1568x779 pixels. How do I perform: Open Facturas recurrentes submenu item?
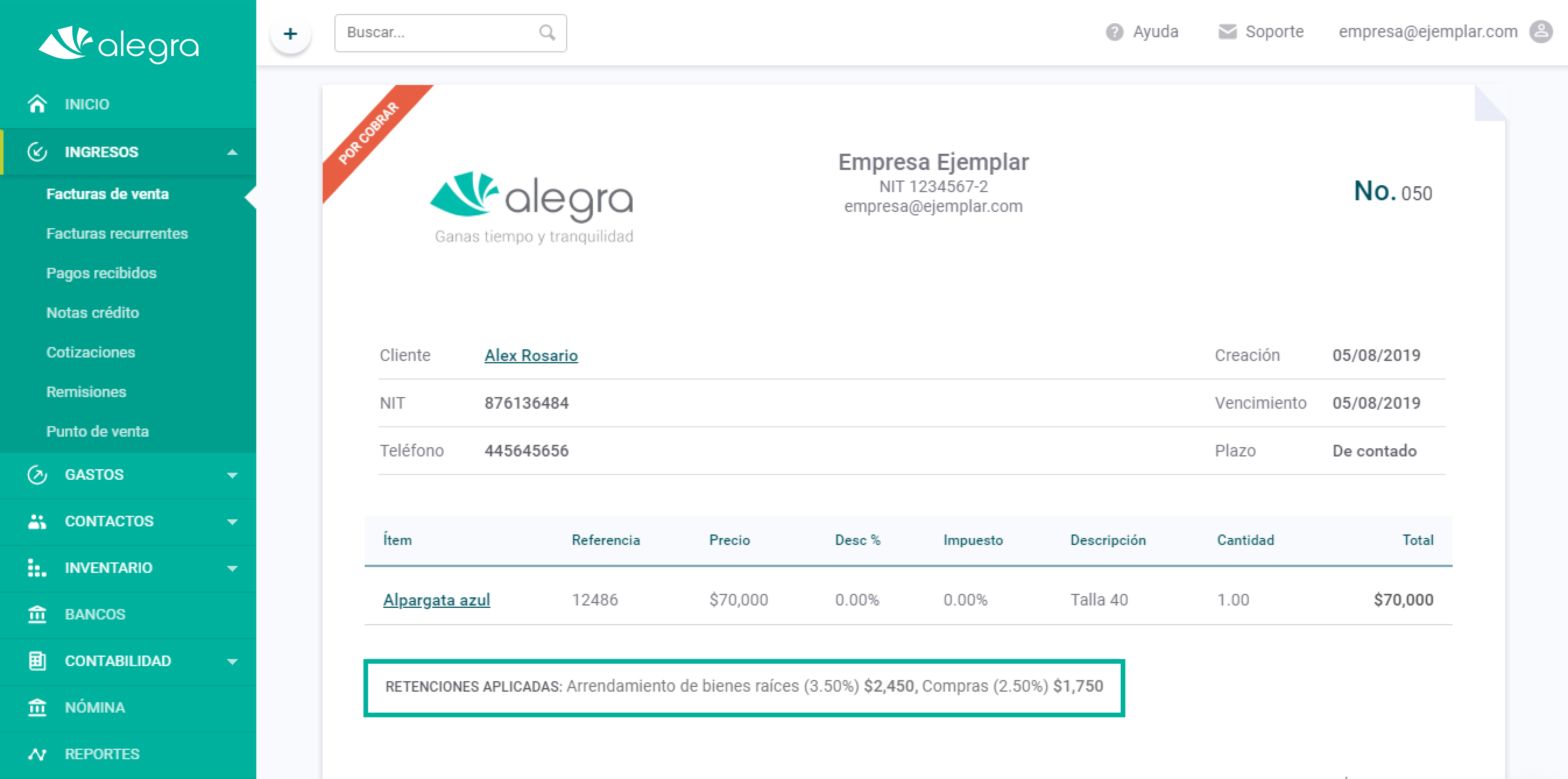117,234
